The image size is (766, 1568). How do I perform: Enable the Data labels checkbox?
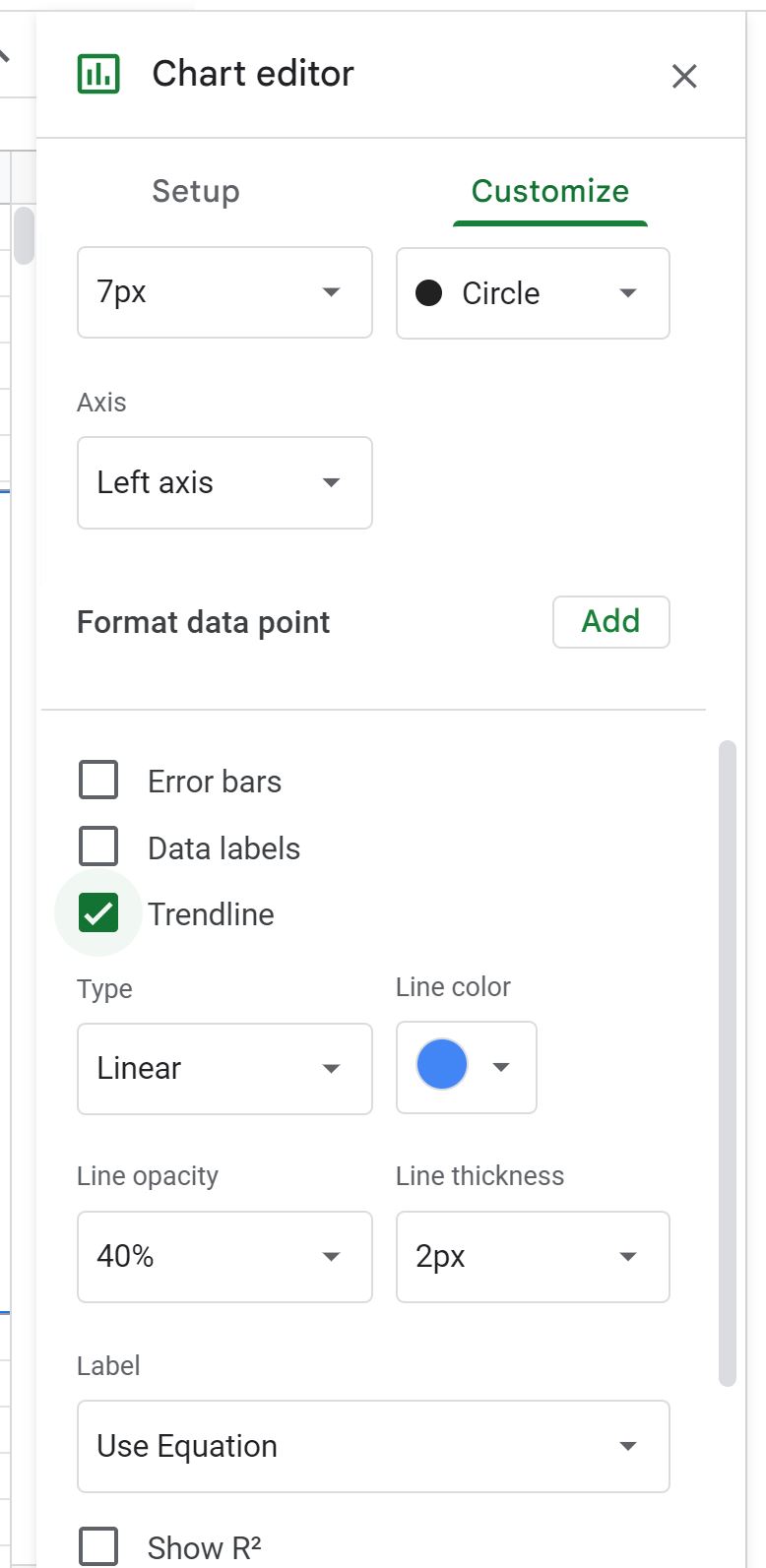98,847
